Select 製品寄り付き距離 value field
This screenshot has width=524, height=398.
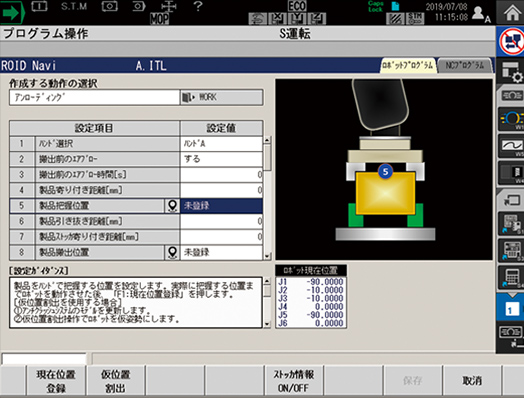221,190
